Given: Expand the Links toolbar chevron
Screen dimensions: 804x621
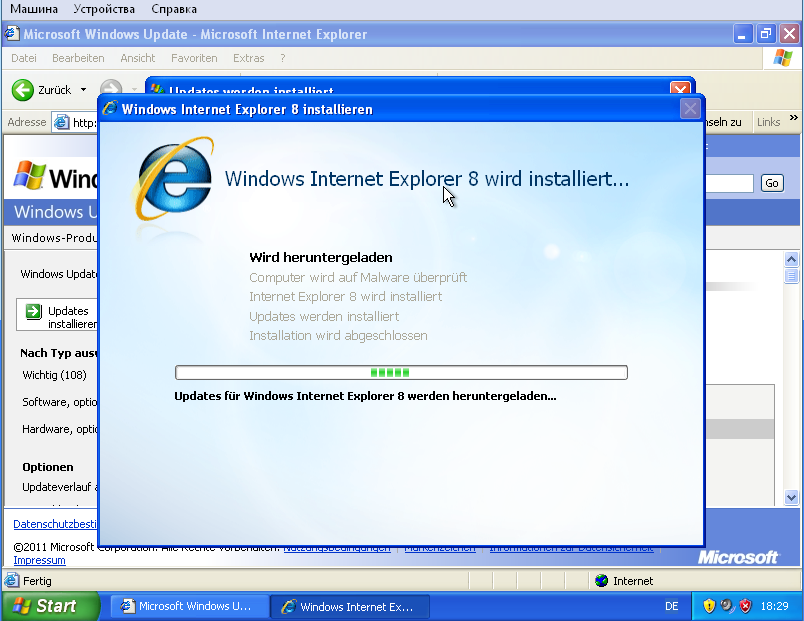Looking at the screenshot, I should (793, 117).
